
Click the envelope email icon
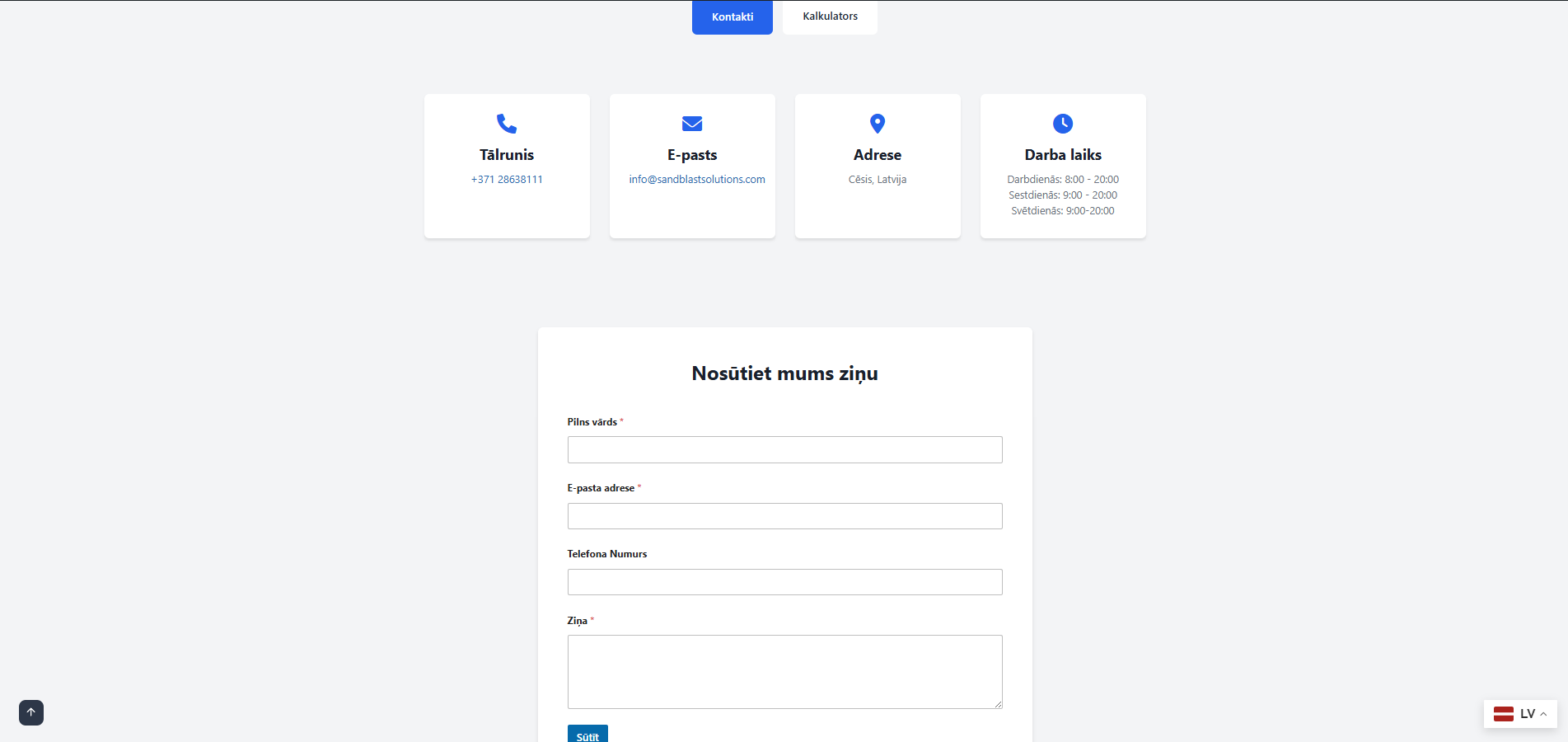click(x=692, y=124)
